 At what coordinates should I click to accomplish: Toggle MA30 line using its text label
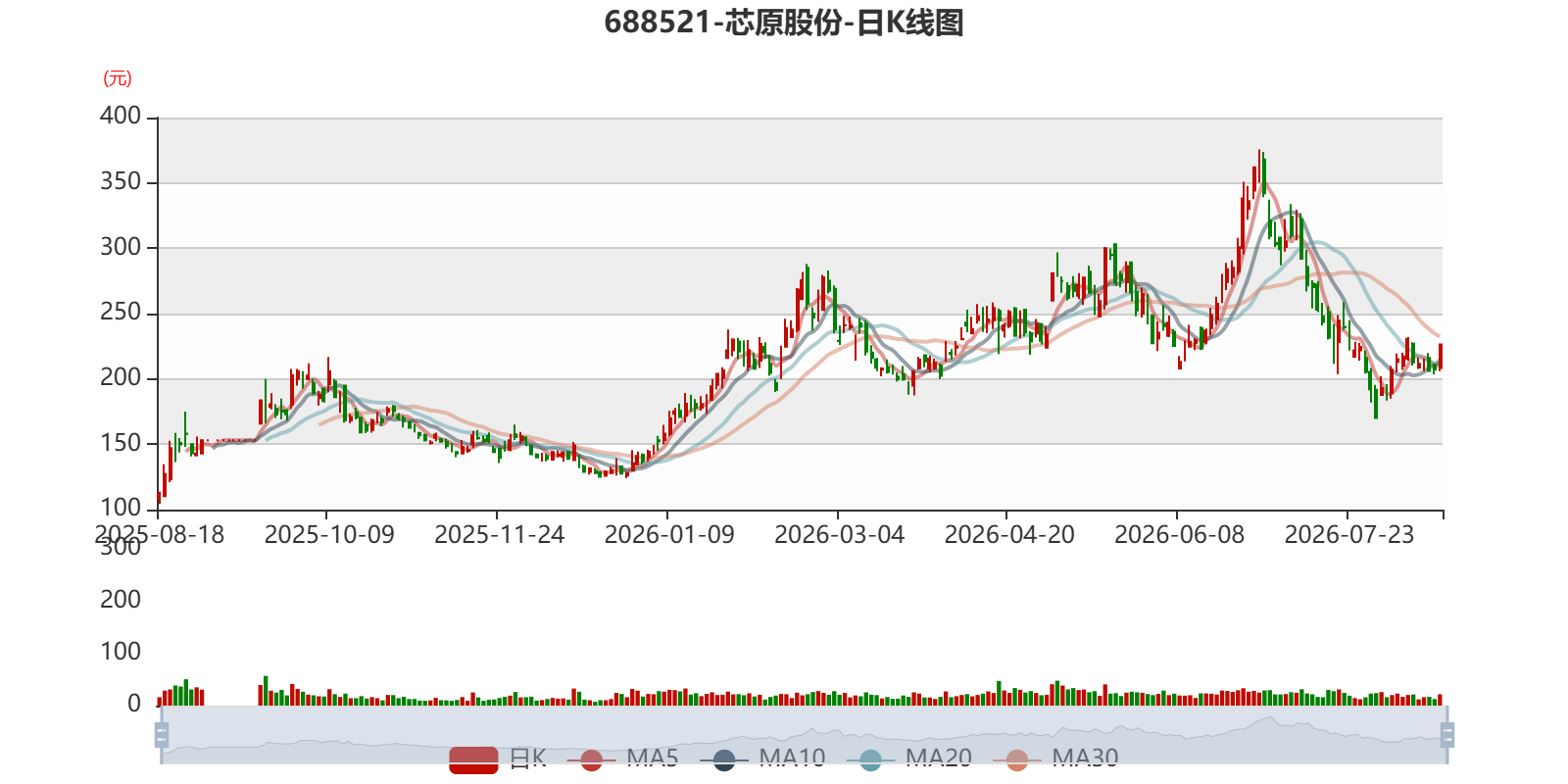click(x=1085, y=758)
